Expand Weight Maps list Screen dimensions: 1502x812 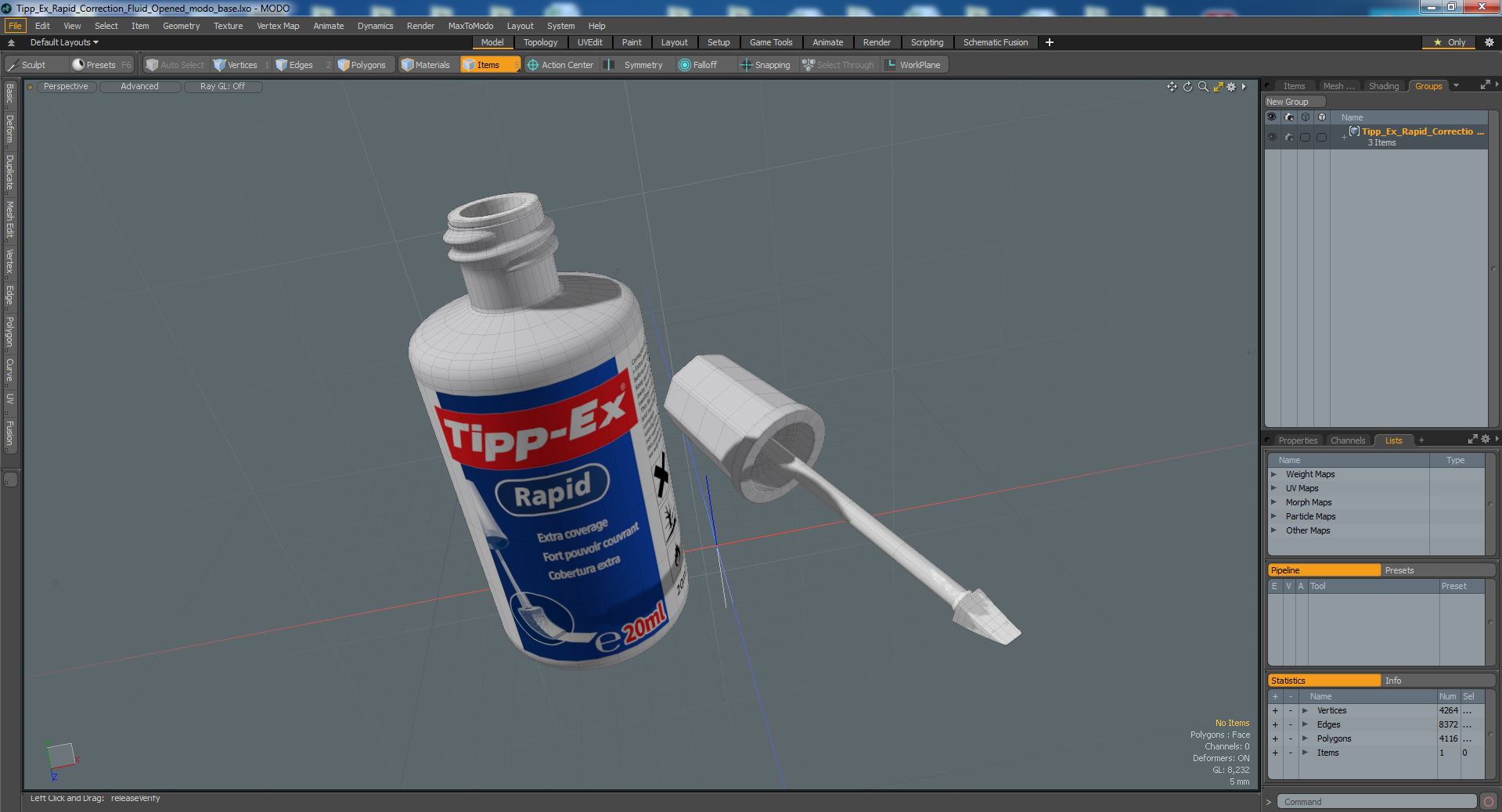tap(1274, 474)
